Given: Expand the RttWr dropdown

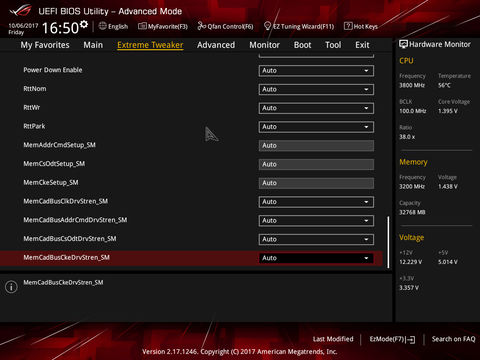Looking at the screenshot, I should point(316,108).
